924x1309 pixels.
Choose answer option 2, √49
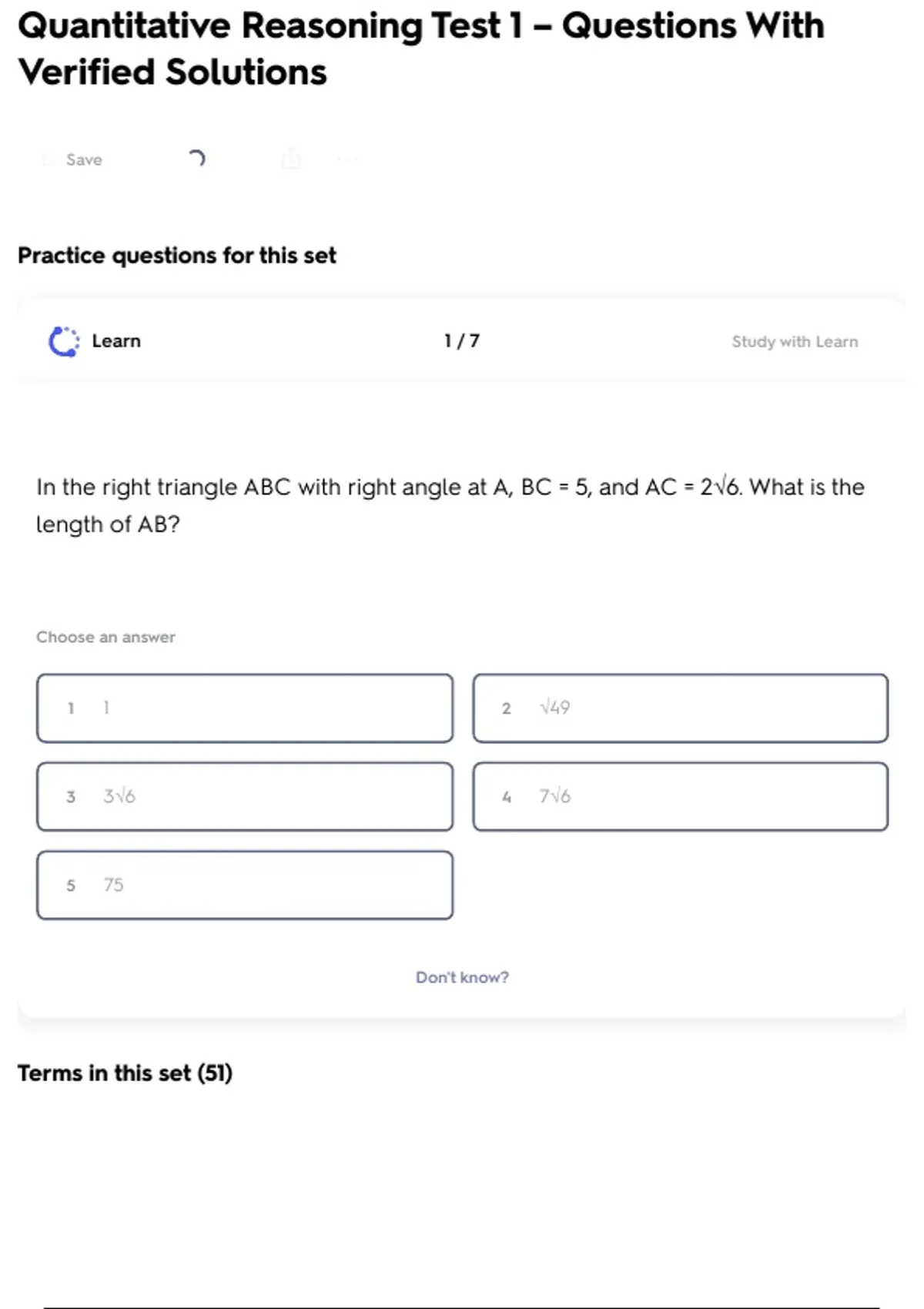(x=680, y=708)
